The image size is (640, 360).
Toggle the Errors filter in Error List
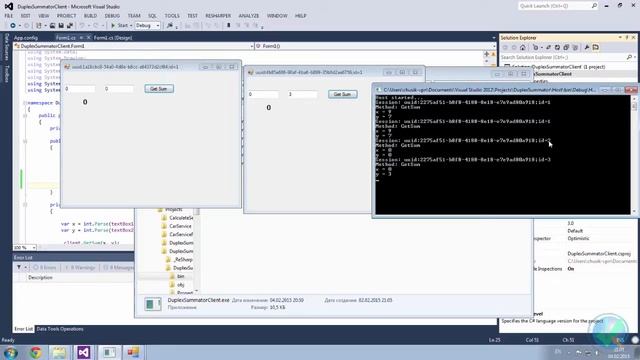click(x=44, y=267)
